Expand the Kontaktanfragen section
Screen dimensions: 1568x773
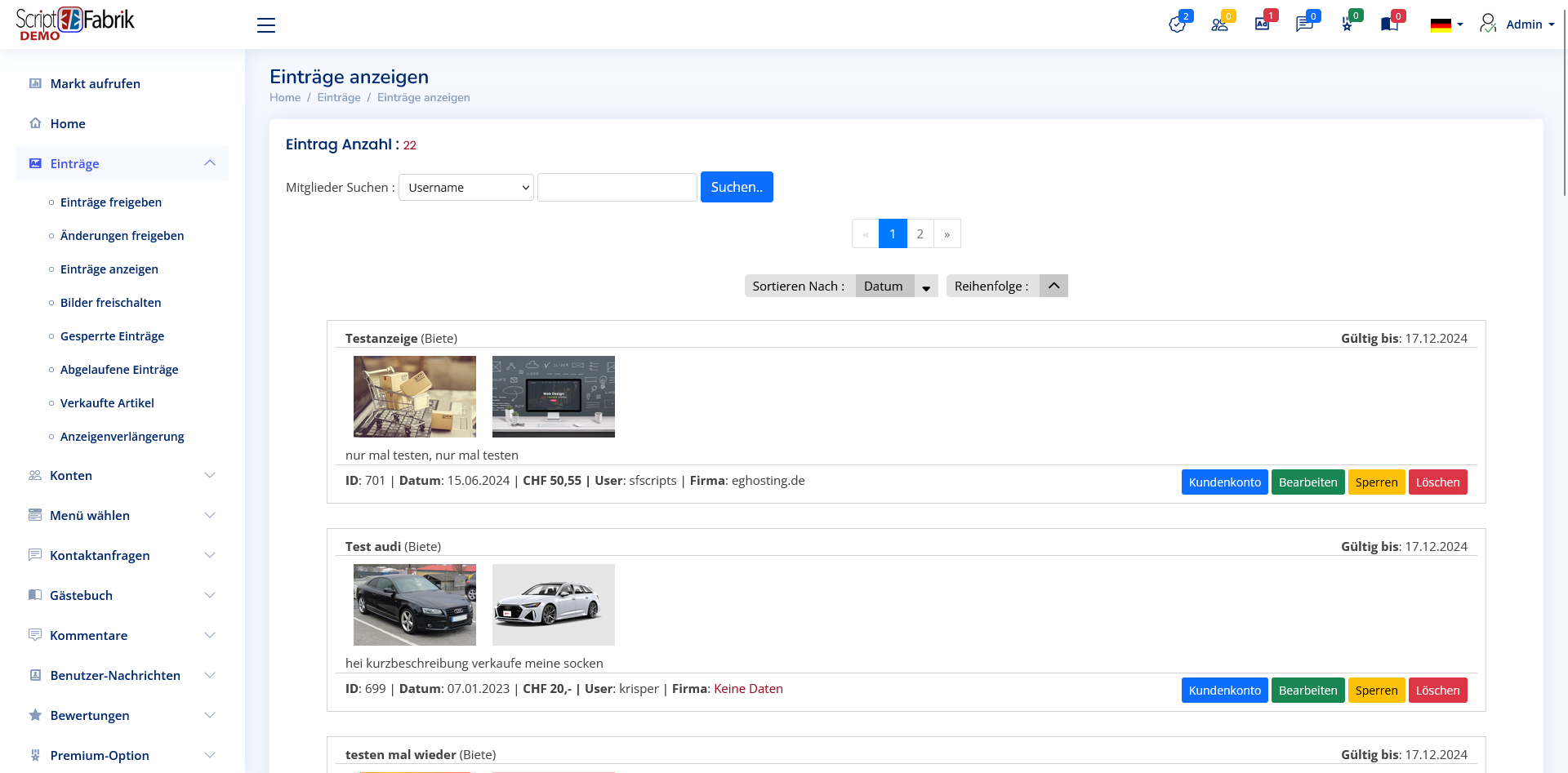(x=210, y=555)
